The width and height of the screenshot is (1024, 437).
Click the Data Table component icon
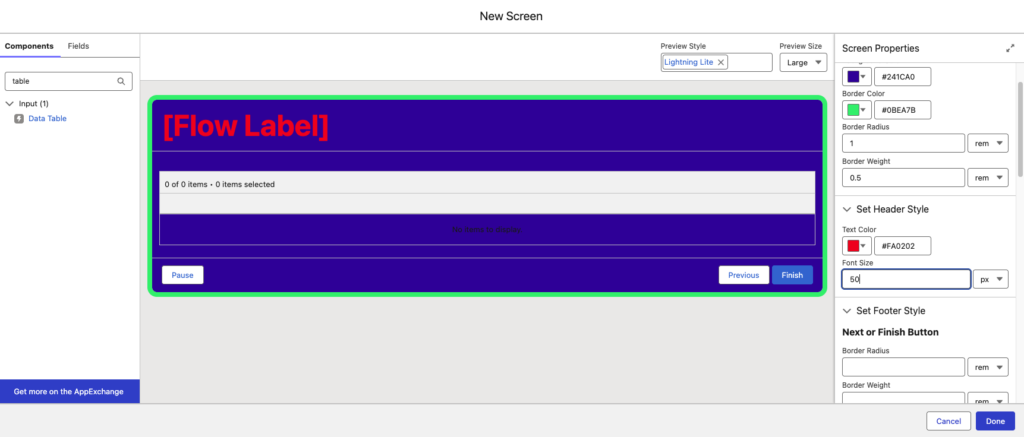point(19,118)
